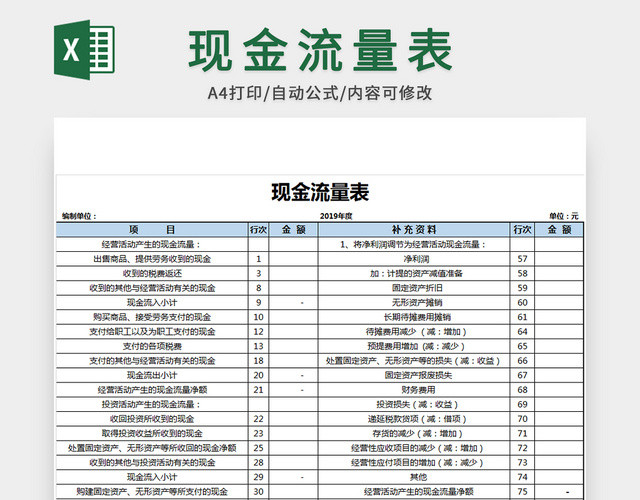Image resolution: width=640 pixels, height=500 pixels.
Task: Click cell 财务费用
Action: (x=414, y=390)
